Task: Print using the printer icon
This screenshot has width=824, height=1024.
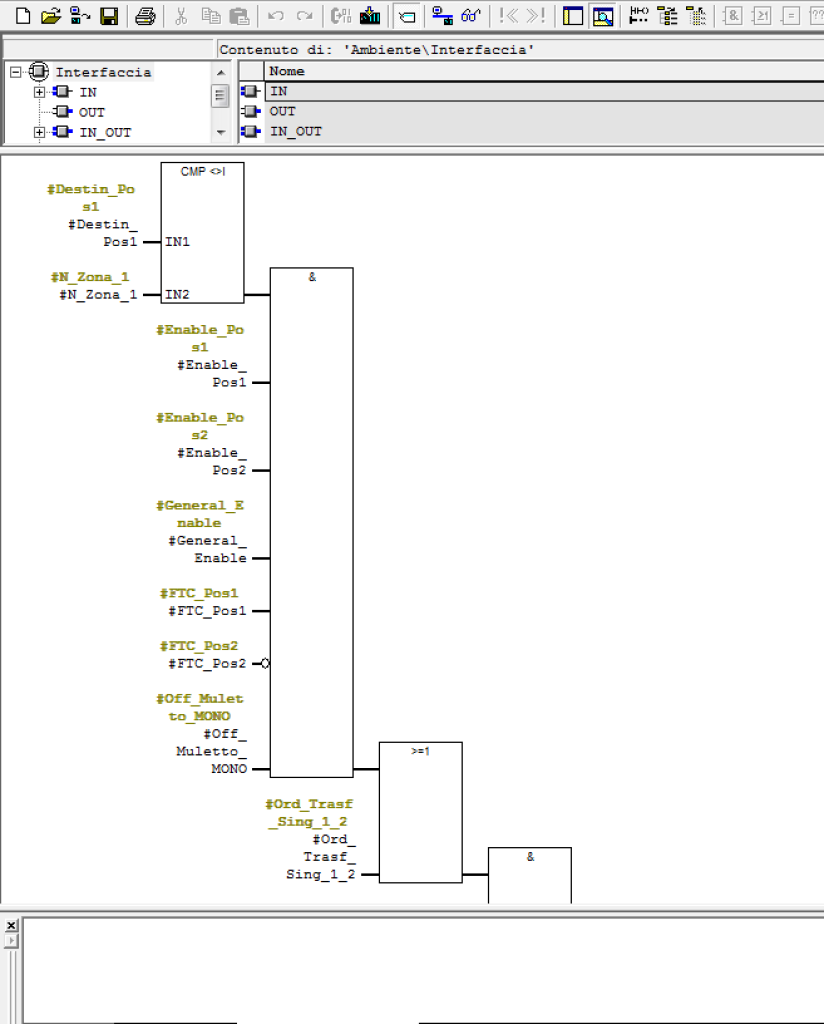Action: tap(145, 16)
